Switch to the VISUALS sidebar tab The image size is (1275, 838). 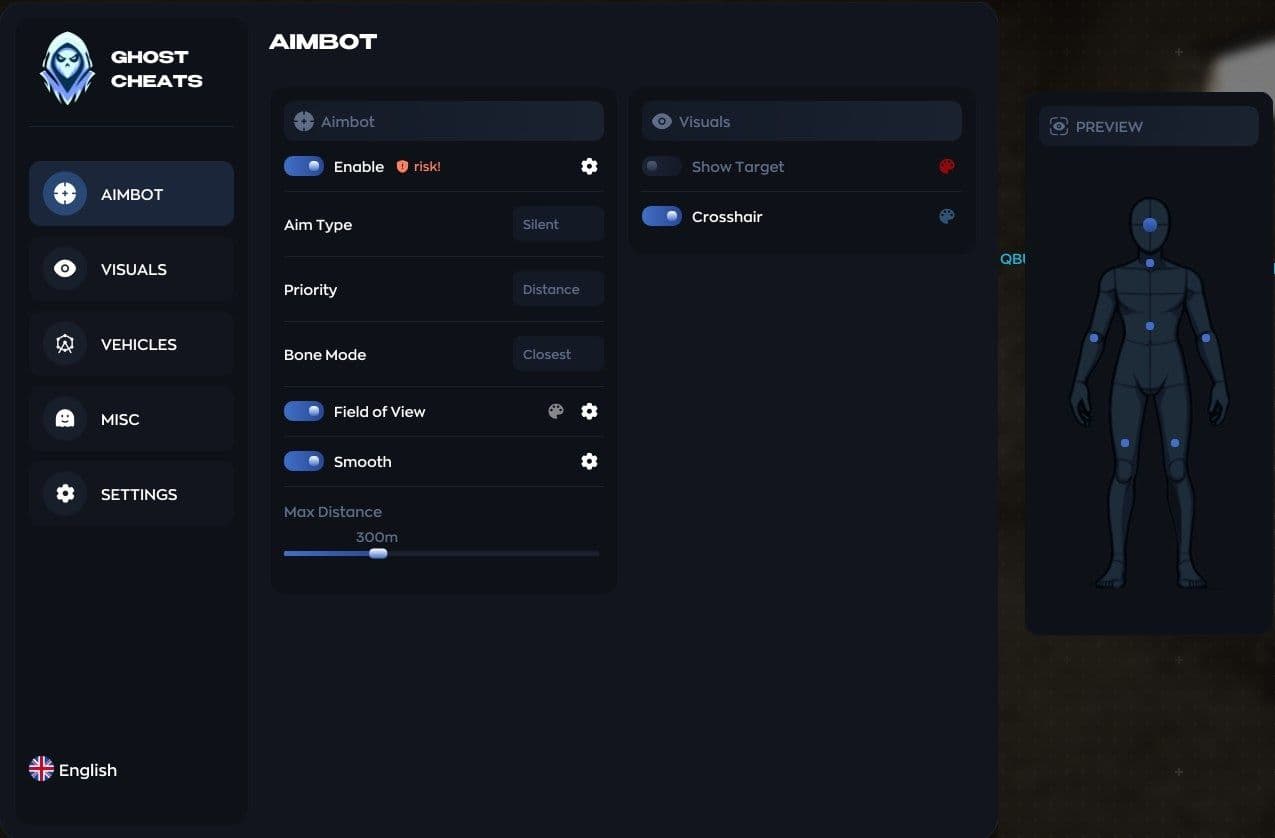click(x=131, y=269)
